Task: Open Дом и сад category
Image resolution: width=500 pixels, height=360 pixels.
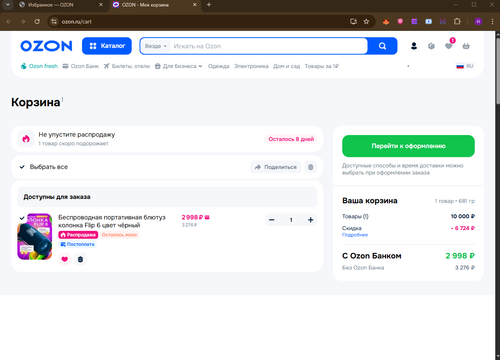Action: pos(287,66)
